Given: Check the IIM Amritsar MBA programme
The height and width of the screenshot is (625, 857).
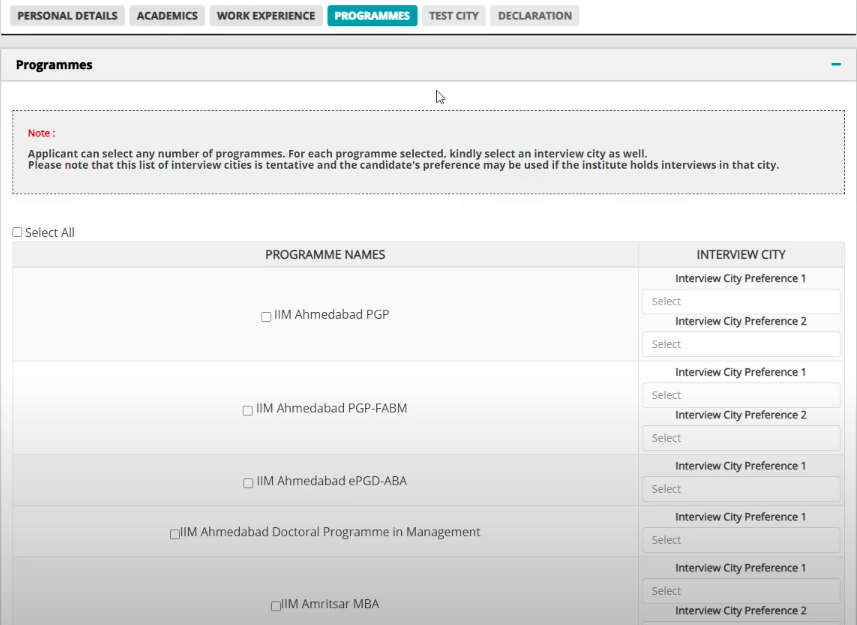Looking at the screenshot, I should [276, 606].
